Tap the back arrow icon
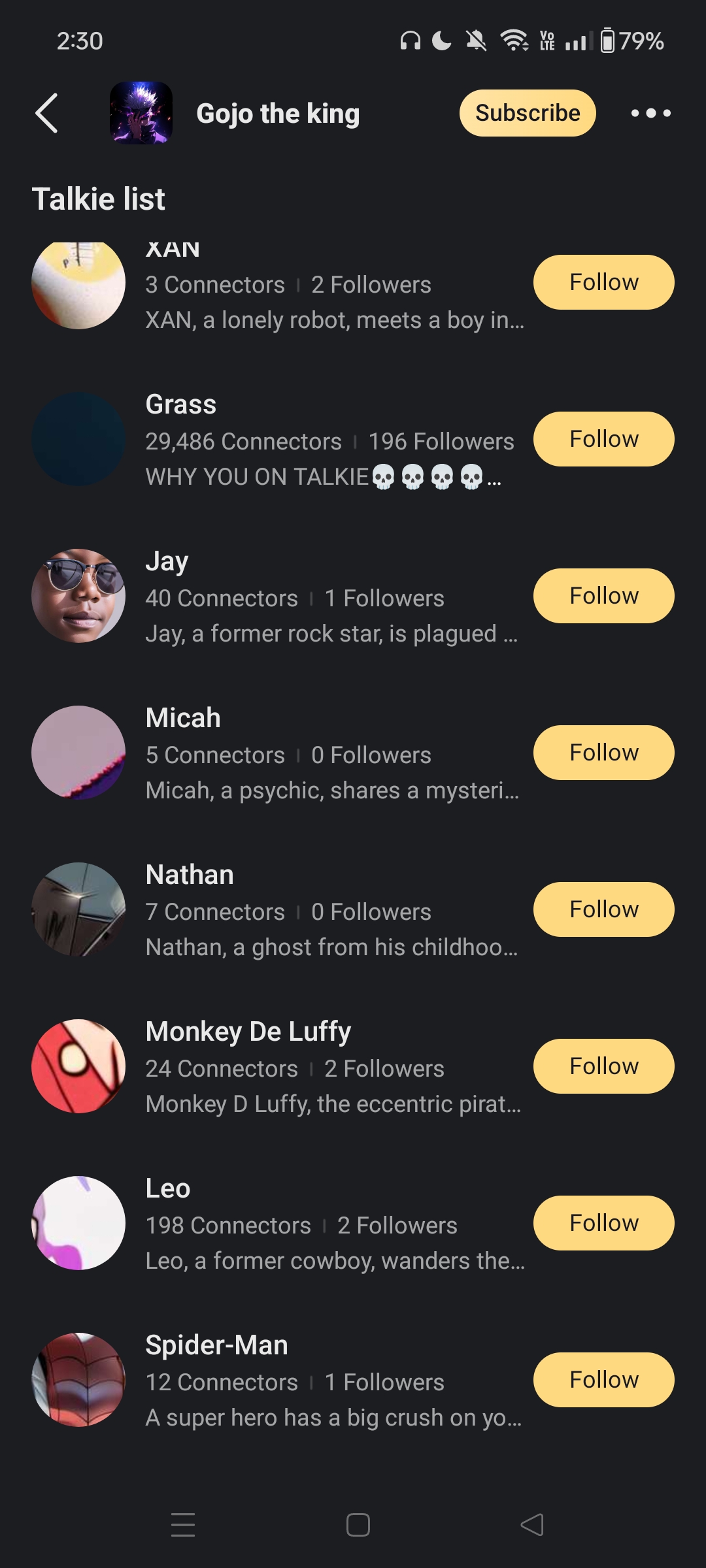The height and width of the screenshot is (1568, 706). pyautogui.click(x=46, y=113)
